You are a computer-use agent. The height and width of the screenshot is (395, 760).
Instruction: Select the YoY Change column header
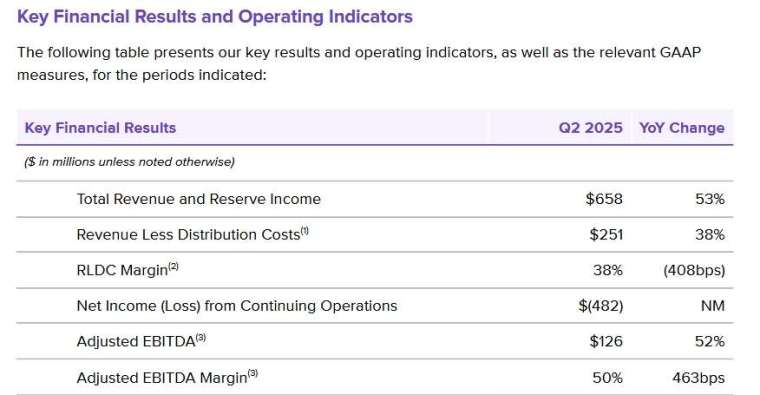(681, 128)
